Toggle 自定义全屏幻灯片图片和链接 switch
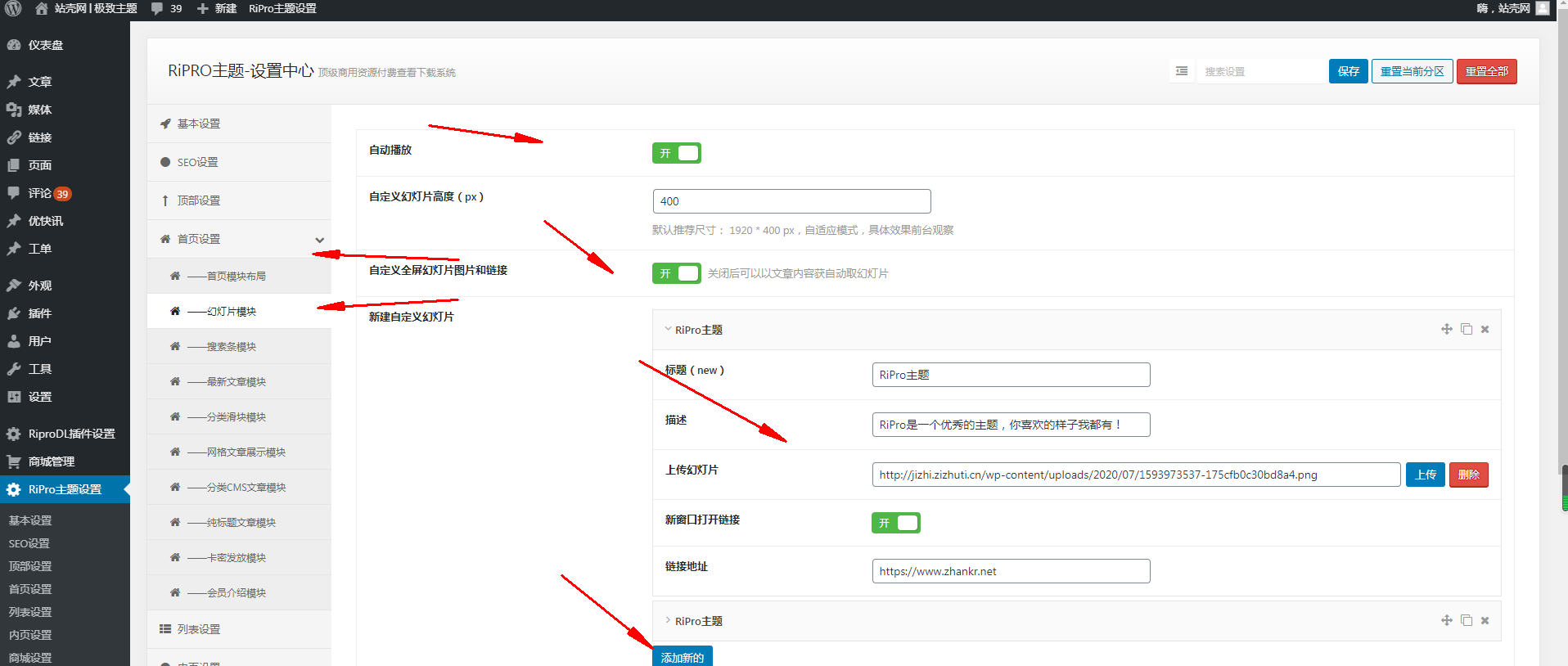Screen dimensions: 1568x666 pos(676,273)
